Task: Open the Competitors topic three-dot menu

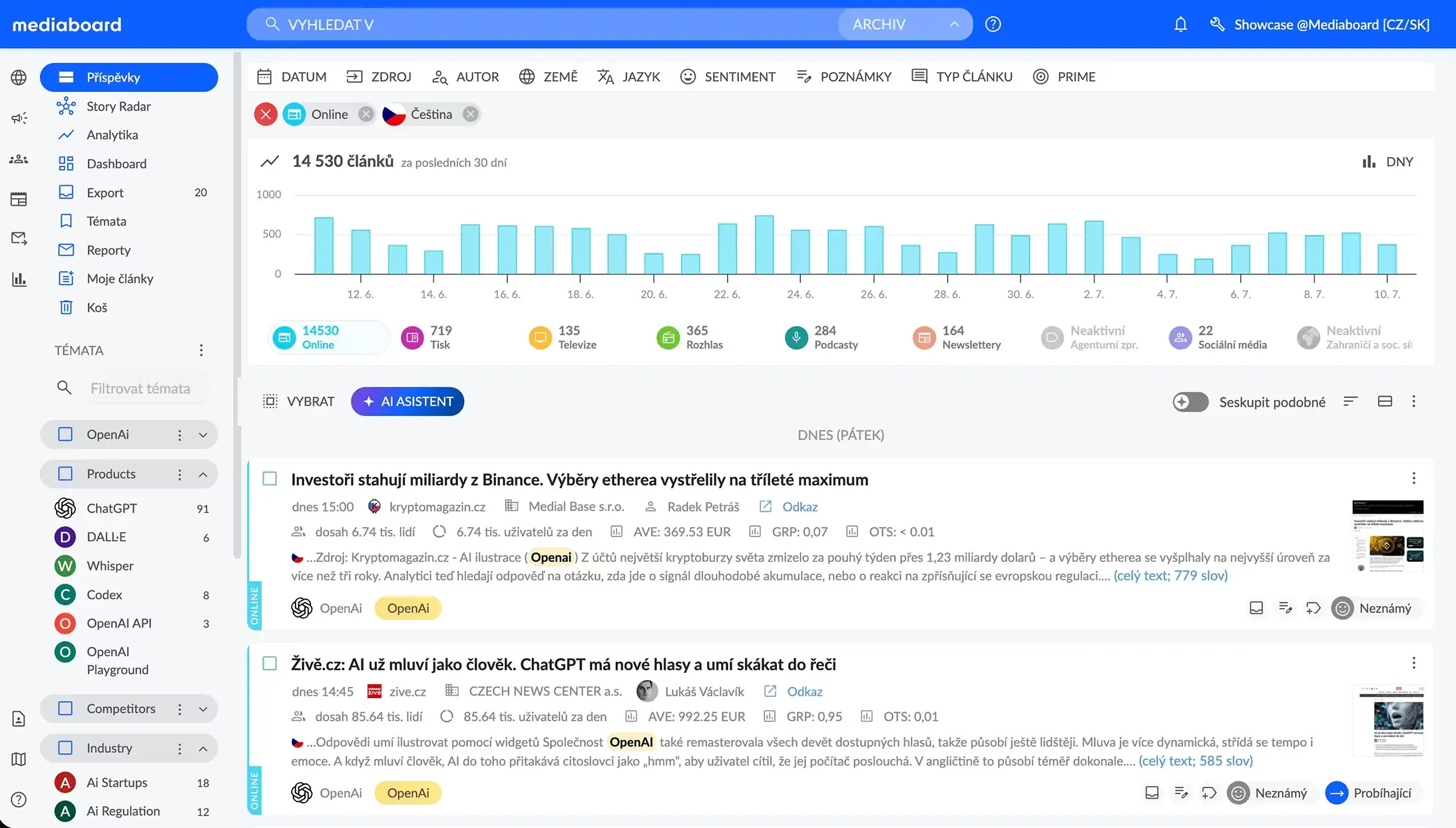Action: click(180, 709)
